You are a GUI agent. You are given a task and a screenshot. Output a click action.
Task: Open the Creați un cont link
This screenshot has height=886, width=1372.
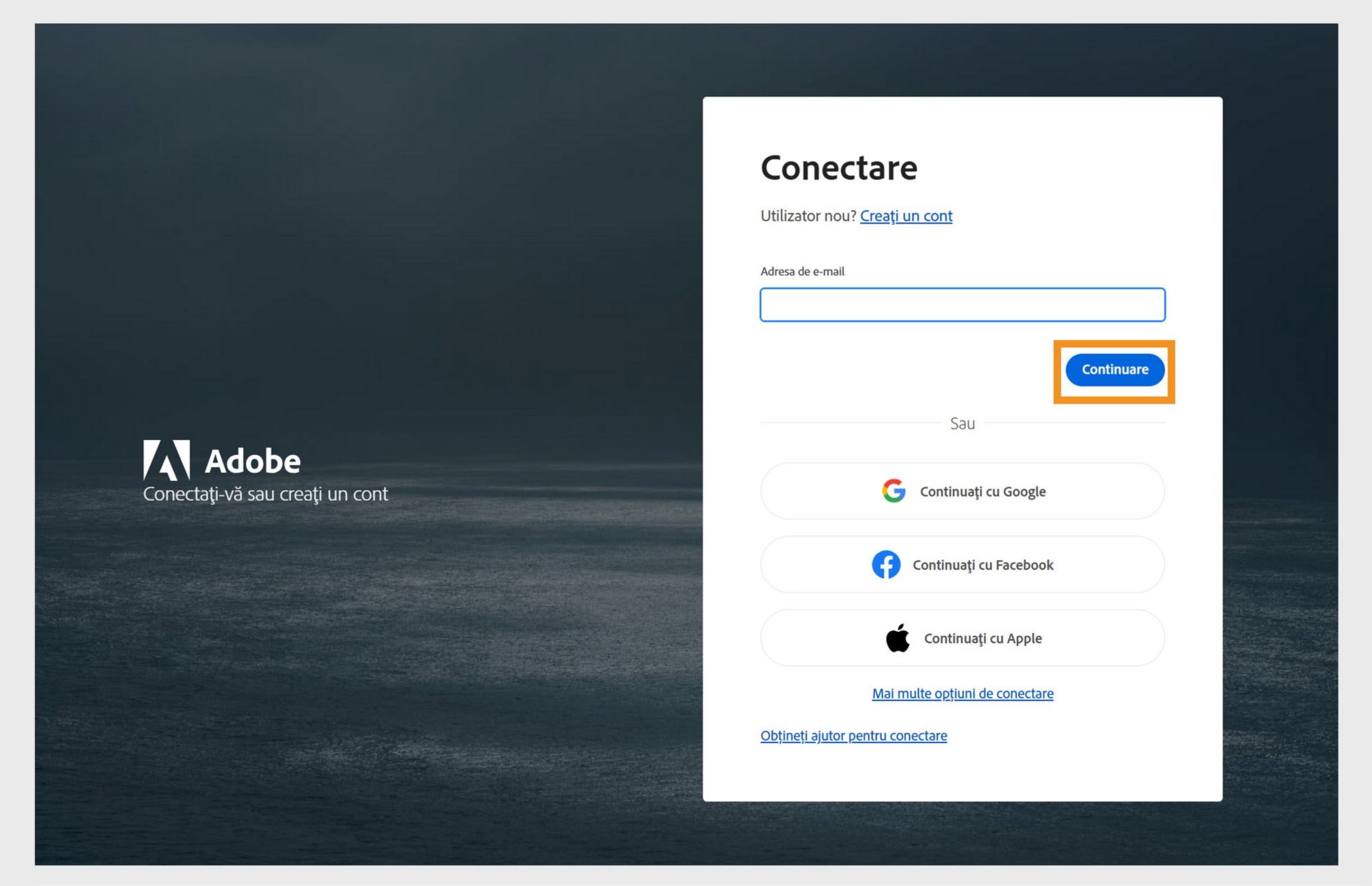(905, 216)
